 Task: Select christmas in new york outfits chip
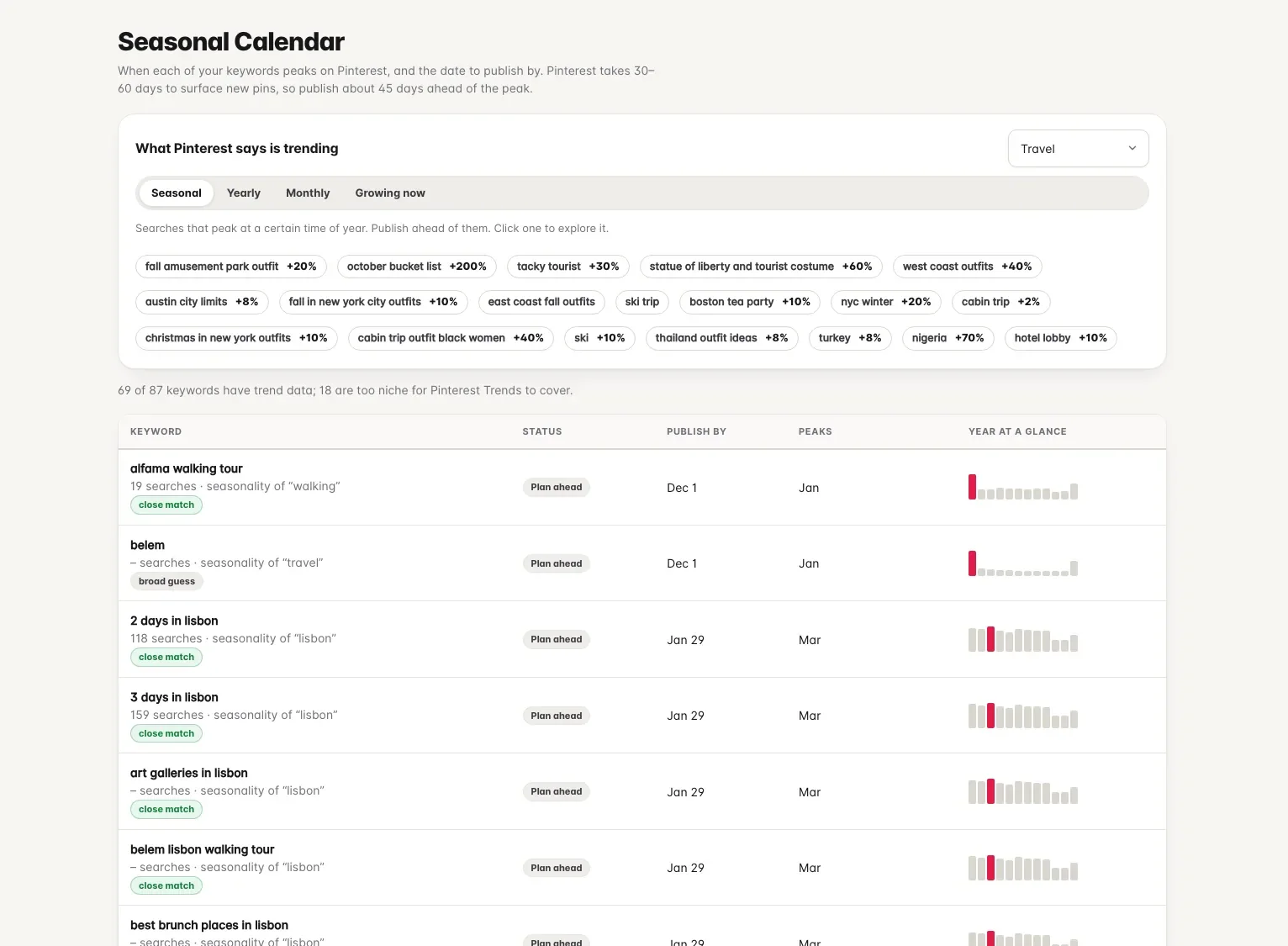236,338
